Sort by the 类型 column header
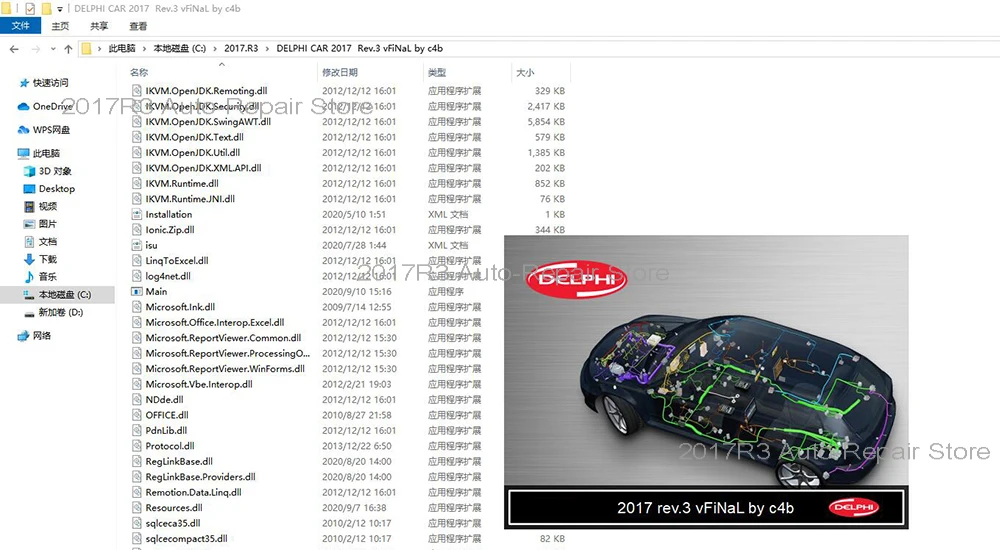1000x550 pixels. (437, 73)
